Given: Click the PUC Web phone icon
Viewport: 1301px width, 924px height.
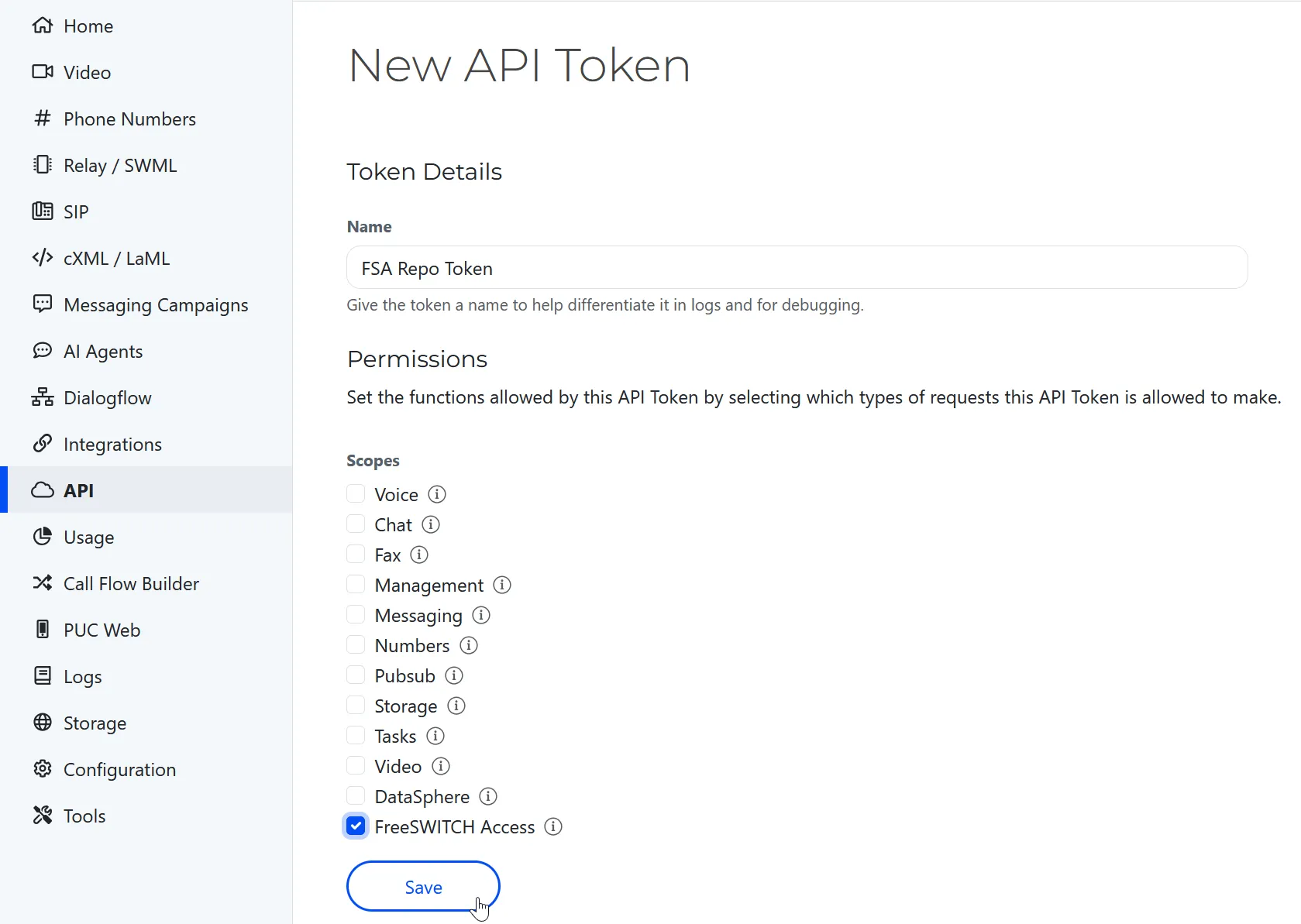Looking at the screenshot, I should [x=43, y=629].
